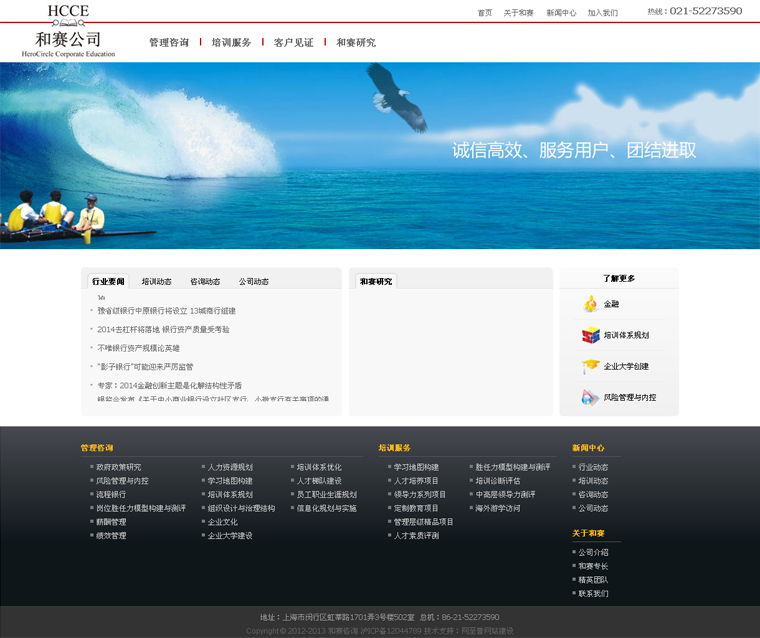Viewport: 760px width, 638px height.
Task: Open the 关于和赛 top link
Action: [x=518, y=13]
